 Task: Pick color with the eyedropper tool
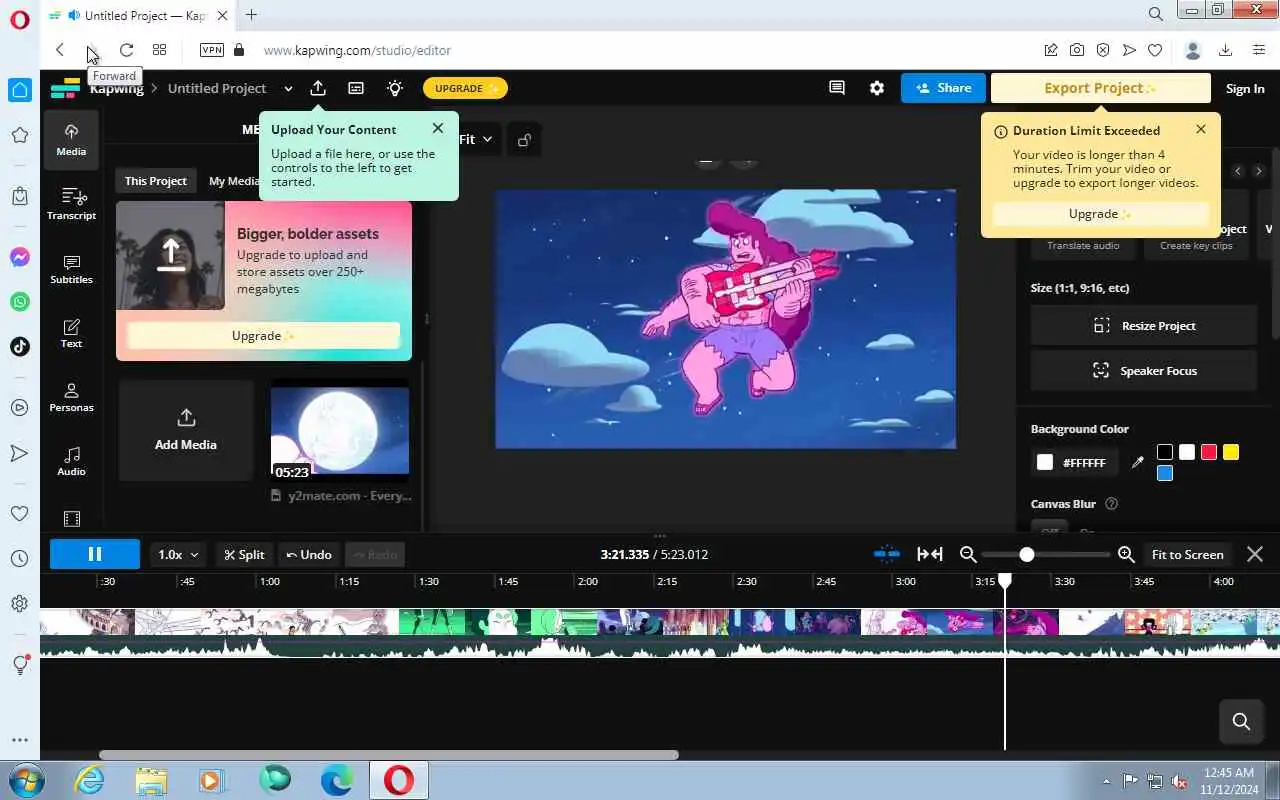(x=1137, y=462)
